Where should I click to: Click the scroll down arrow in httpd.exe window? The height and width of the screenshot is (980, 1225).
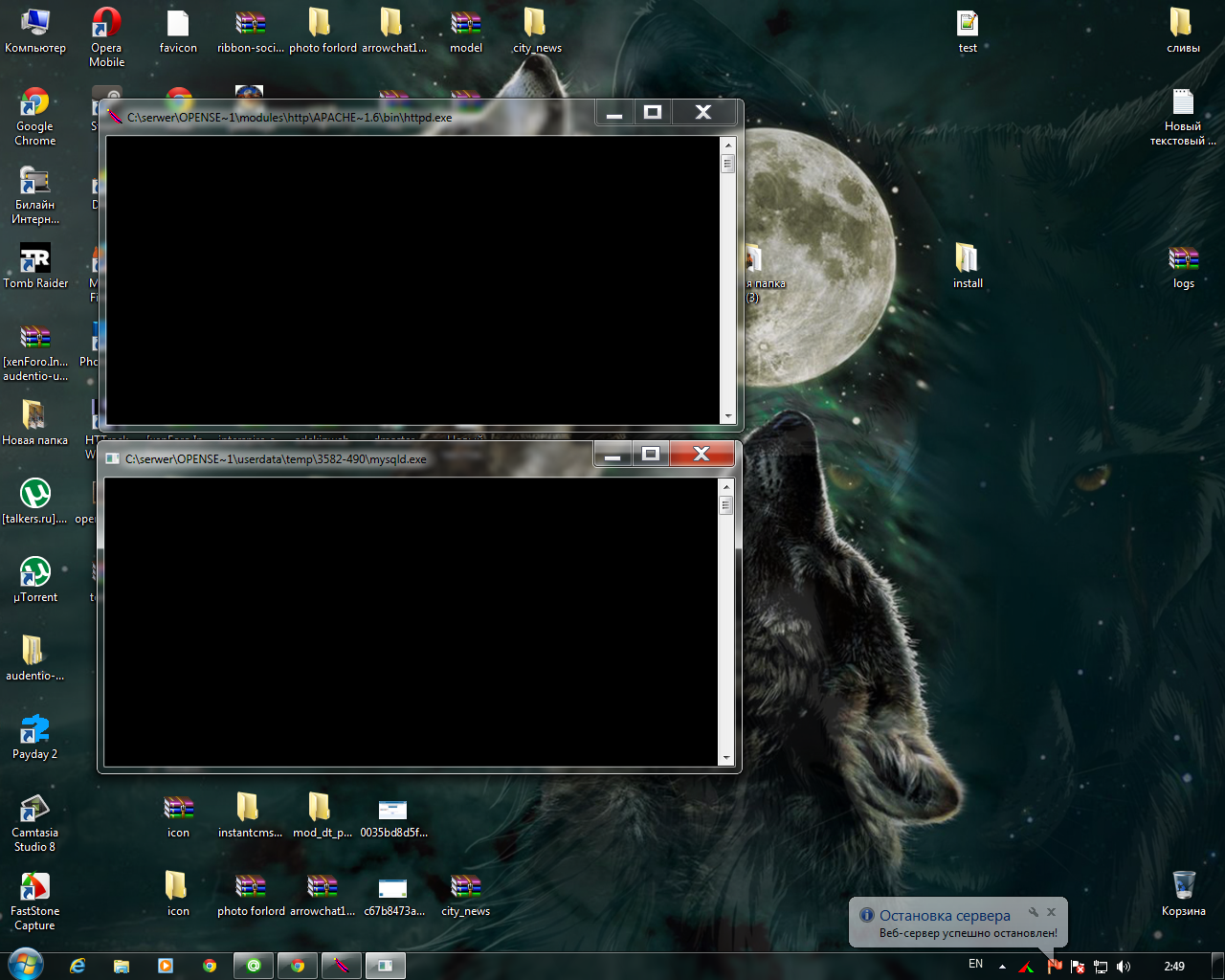point(727,416)
